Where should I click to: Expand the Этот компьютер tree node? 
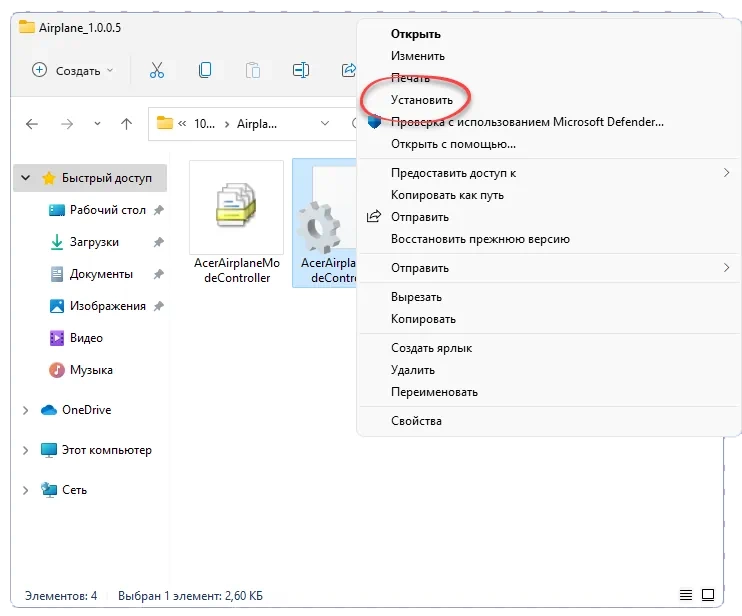26,450
